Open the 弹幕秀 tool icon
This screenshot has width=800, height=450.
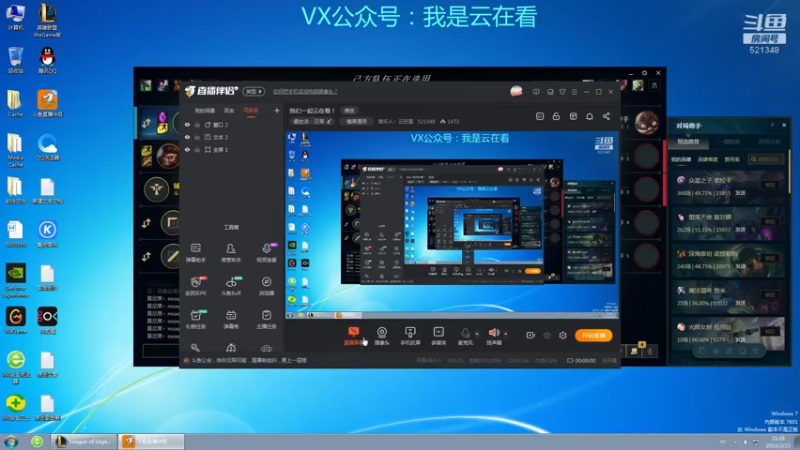coord(231,319)
